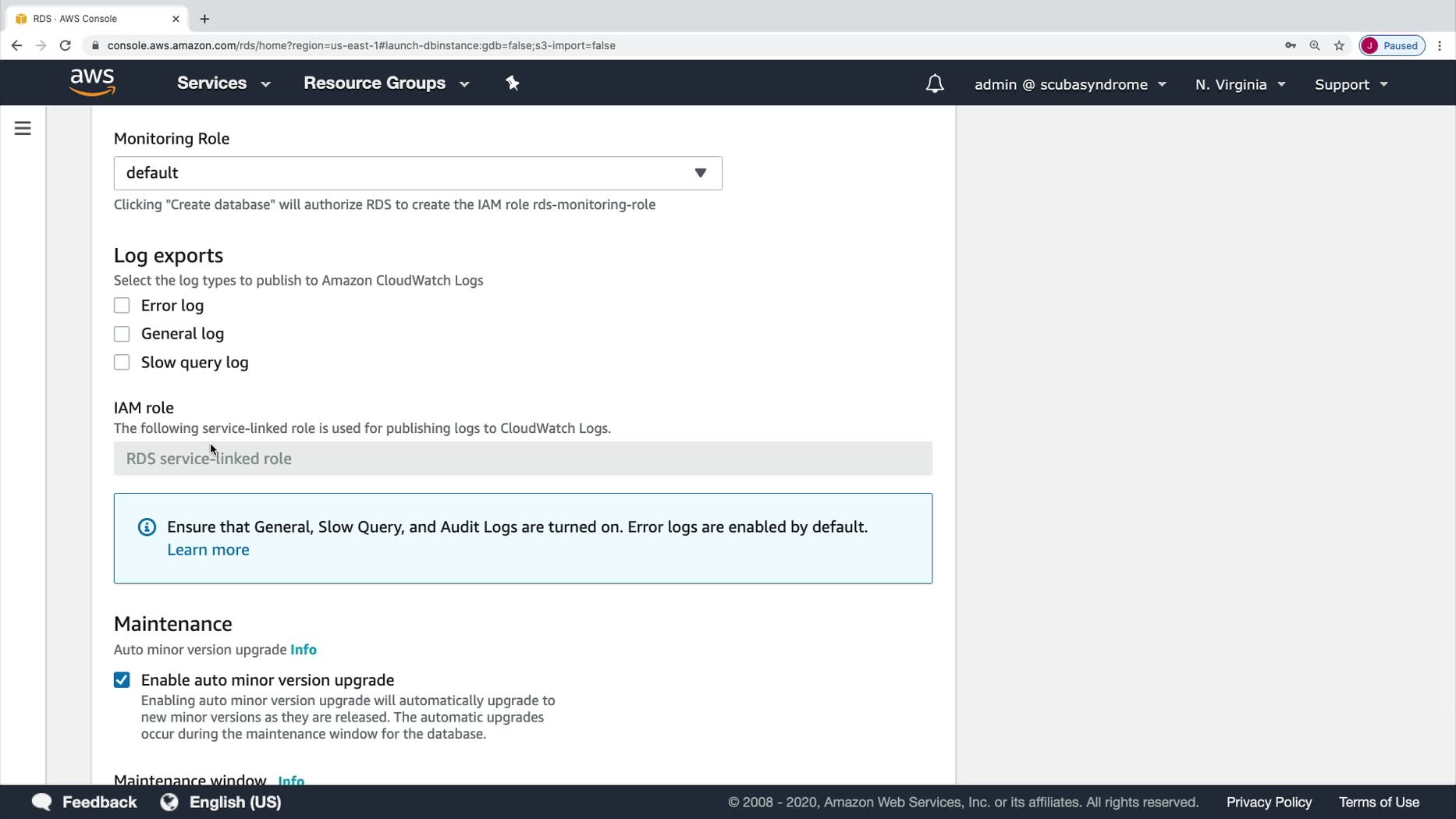Screen dimensions: 1456x819
Task: Click the info icon in the logs notice
Action: pyautogui.click(x=147, y=527)
